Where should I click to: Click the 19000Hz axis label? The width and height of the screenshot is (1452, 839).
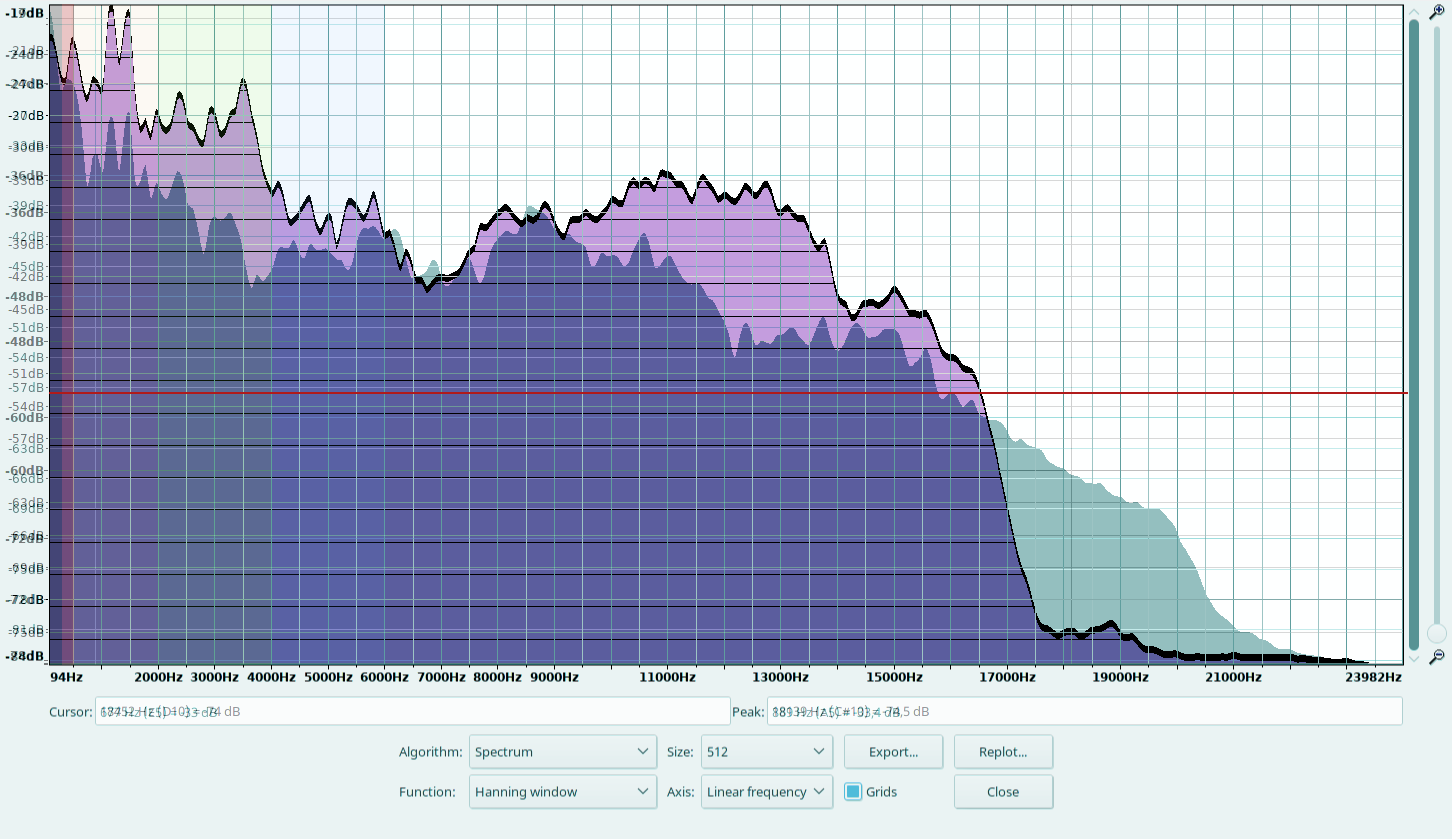(1120, 677)
